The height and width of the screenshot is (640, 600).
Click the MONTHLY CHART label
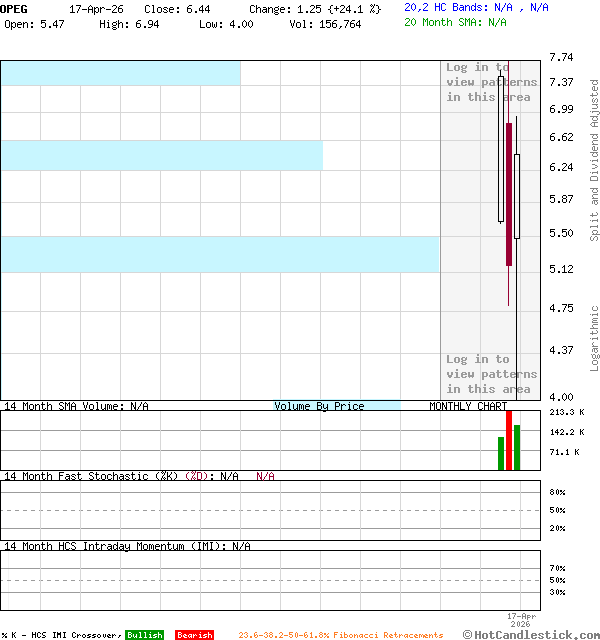tap(468, 406)
